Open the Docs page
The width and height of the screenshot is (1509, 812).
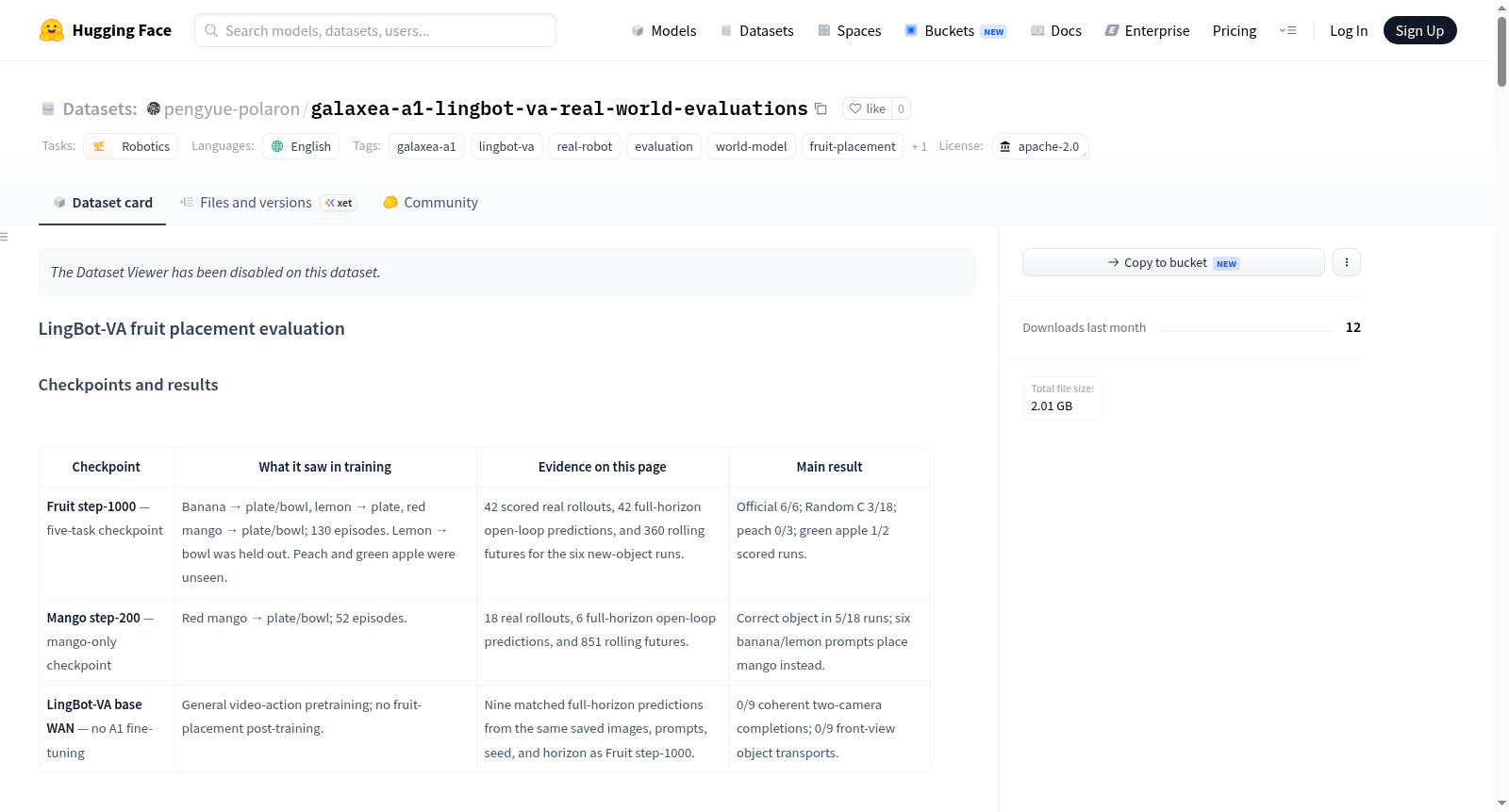(1055, 30)
